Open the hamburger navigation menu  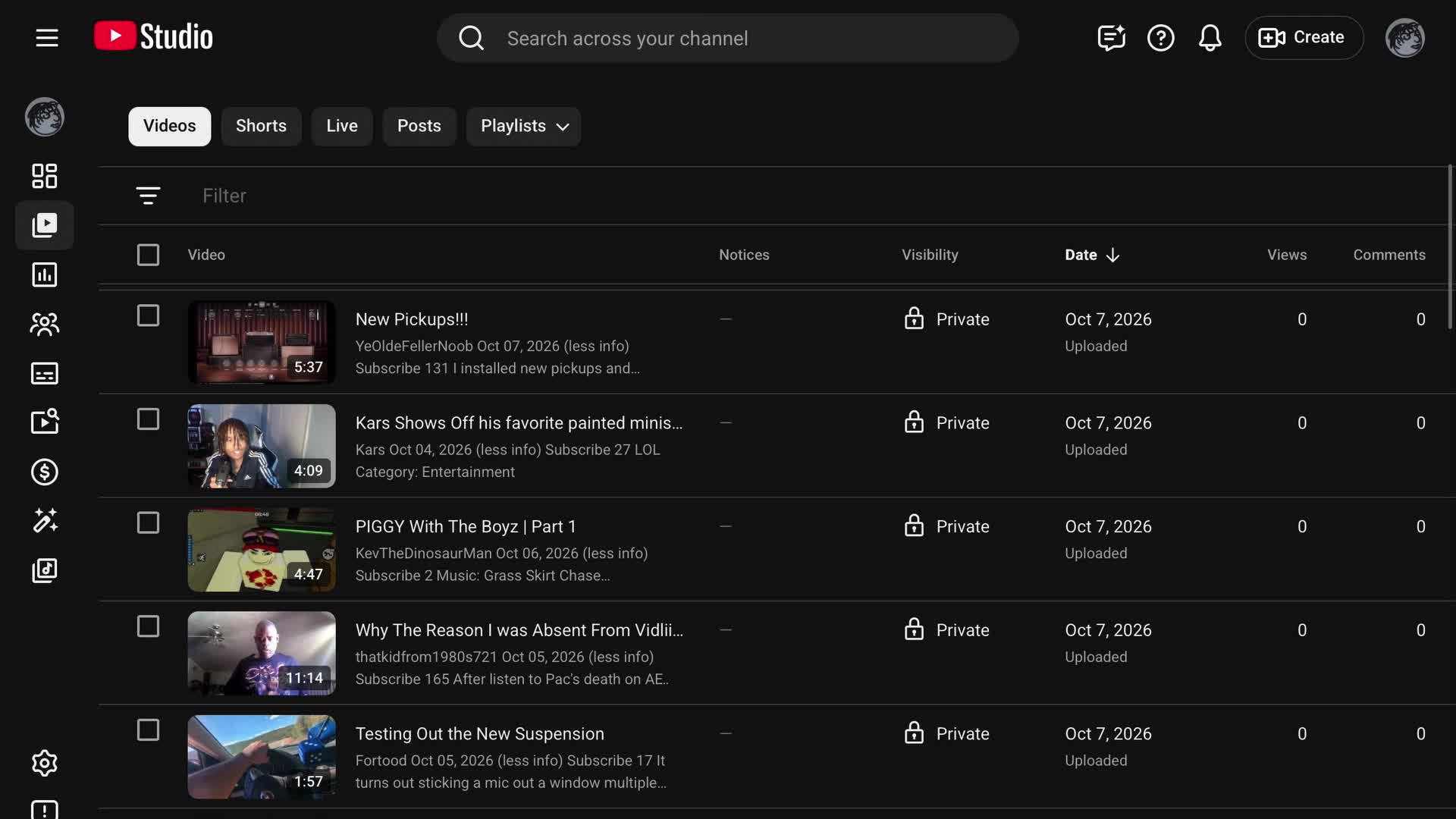(x=47, y=38)
